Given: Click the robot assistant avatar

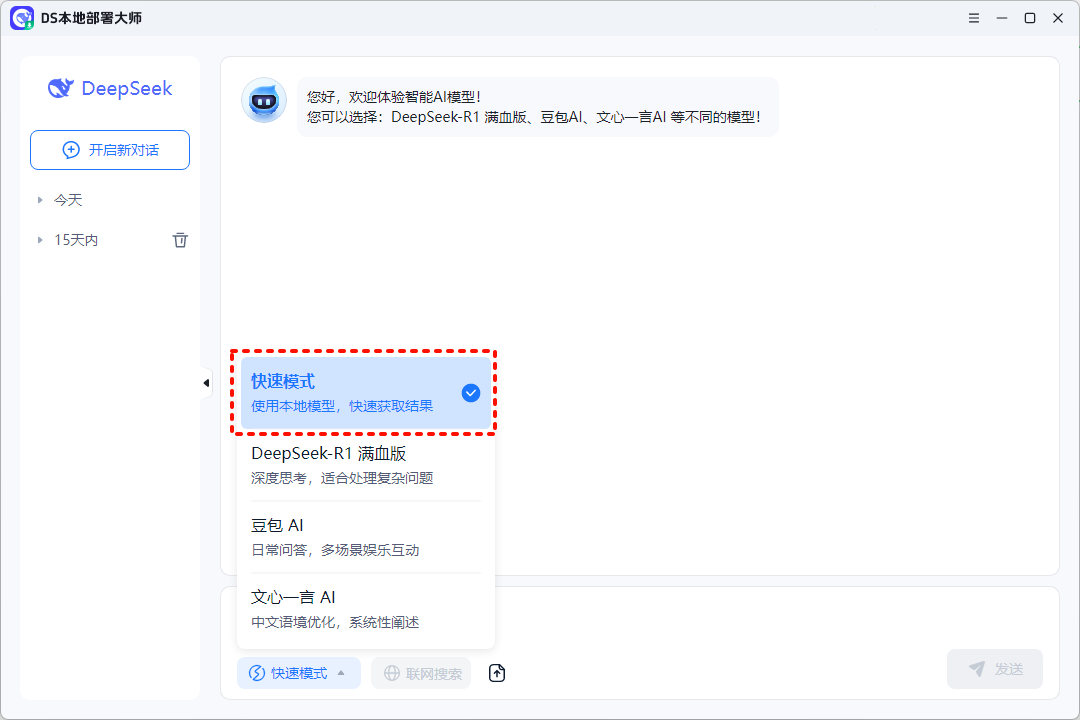Looking at the screenshot, I should pyautogui.click(x=264, y=101).
